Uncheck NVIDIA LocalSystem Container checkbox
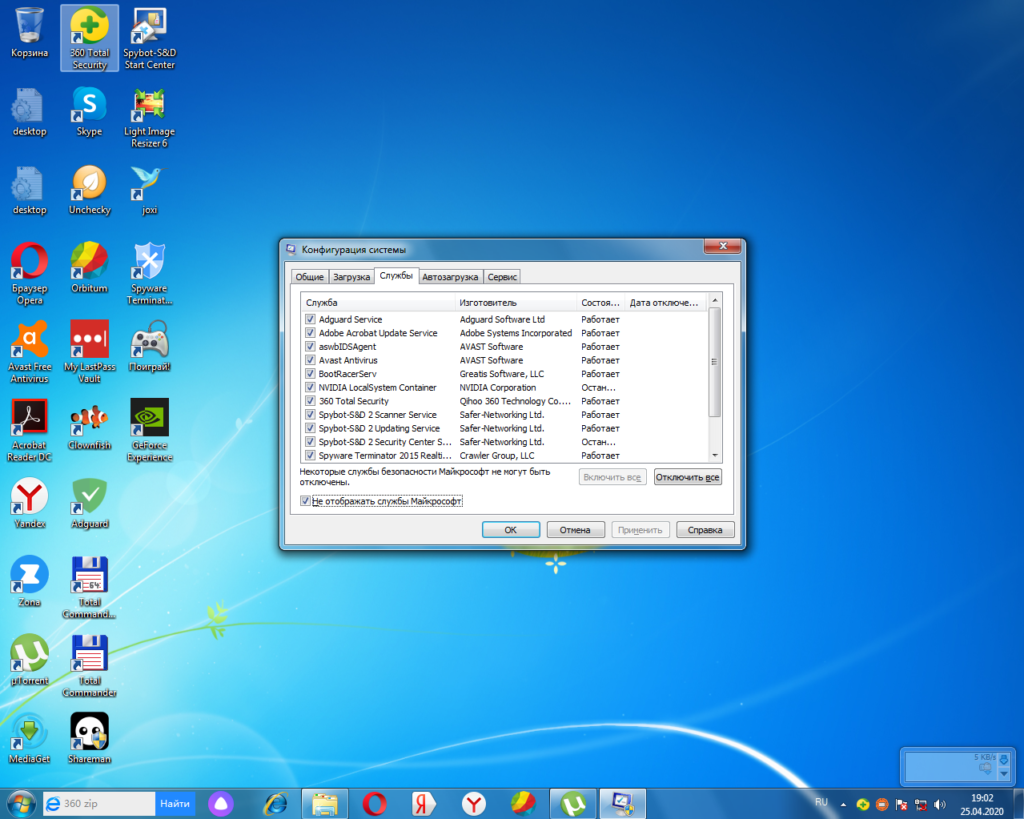This screenshot has height=819, width=1024. pos(310,387)
